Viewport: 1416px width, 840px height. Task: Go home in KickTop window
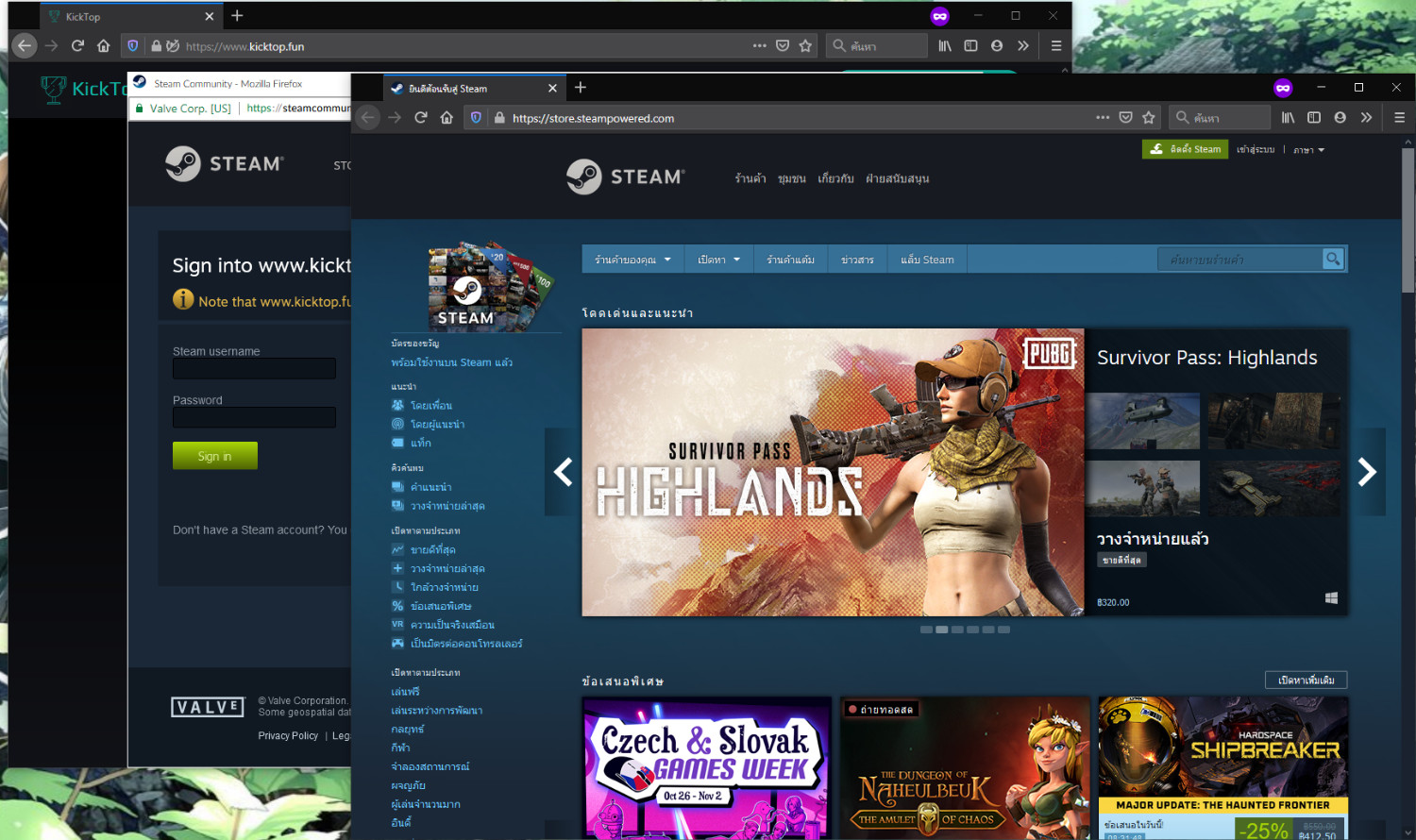[104, 45]
